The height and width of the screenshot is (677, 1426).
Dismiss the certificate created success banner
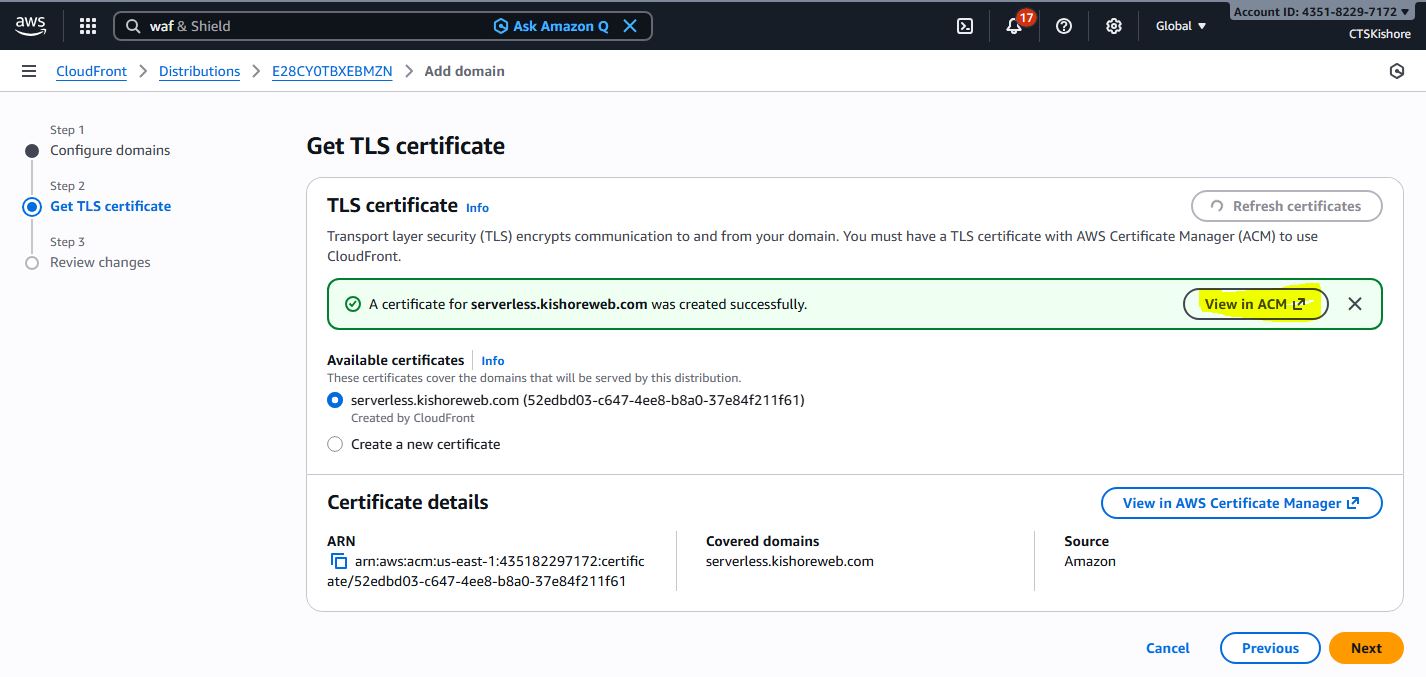[1355, 304]
